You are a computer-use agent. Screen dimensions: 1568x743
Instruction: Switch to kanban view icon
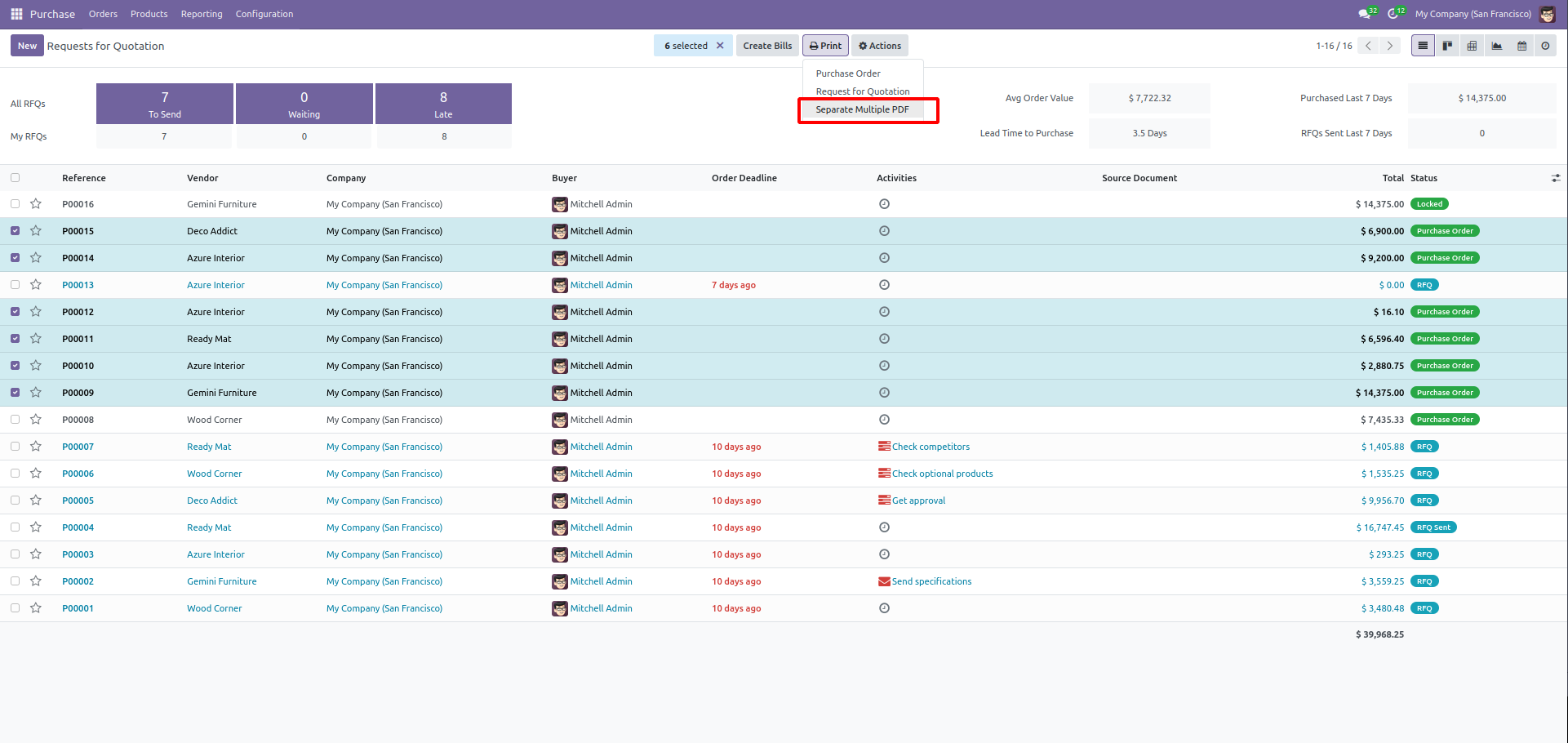coord(1447,46)
